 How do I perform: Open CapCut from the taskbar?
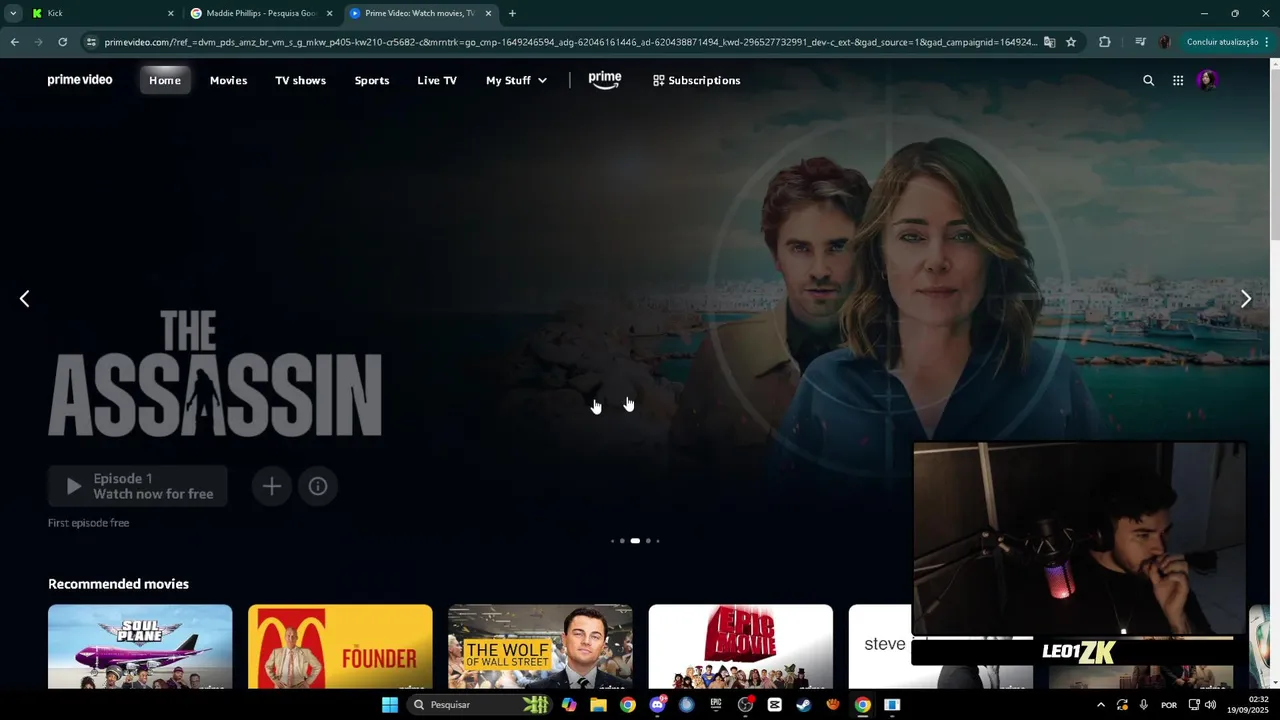pyautogui.click(x=774, y=705)
